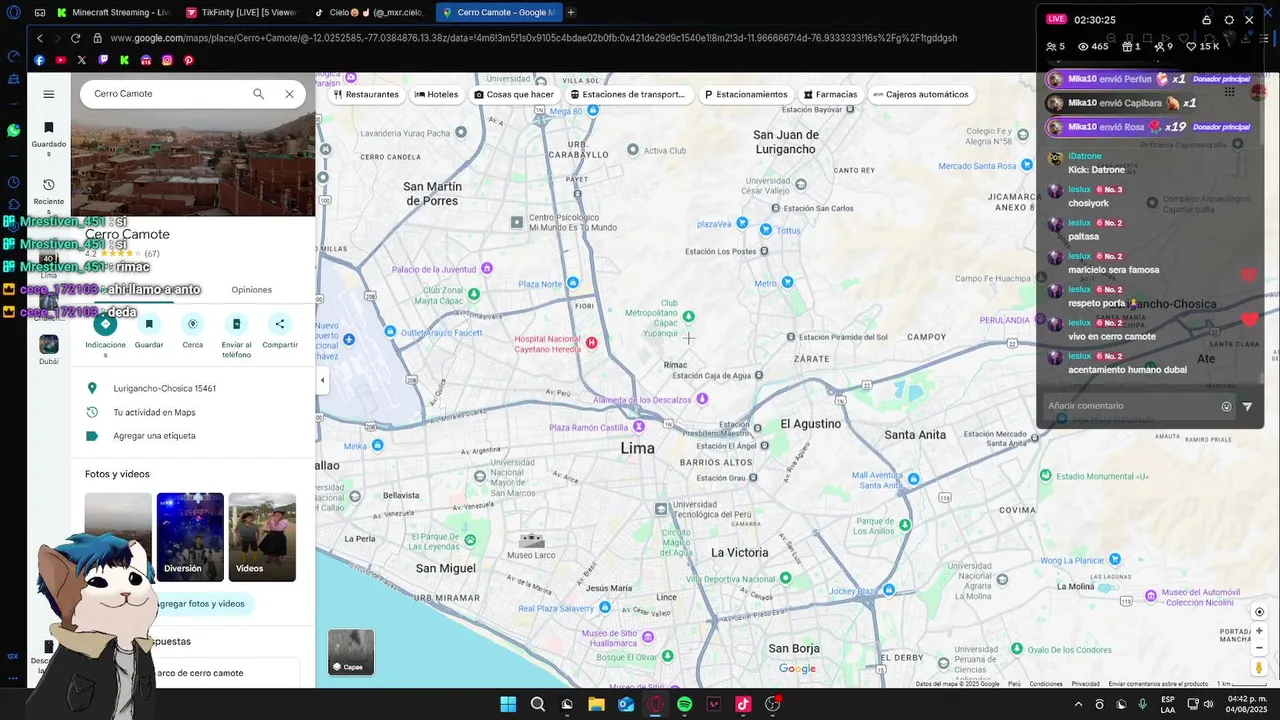Screen dimensions: 1280x720
Task: Select the Cajeros automáticos chip
Action: click(x=920, y=94)
